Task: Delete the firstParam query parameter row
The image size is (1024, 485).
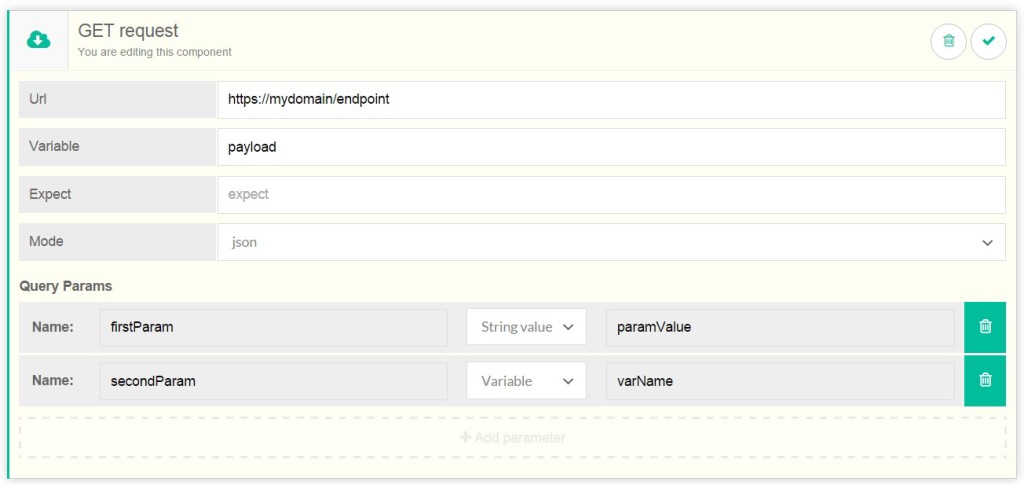Action: pyautogui.click(x=984, y=327)
